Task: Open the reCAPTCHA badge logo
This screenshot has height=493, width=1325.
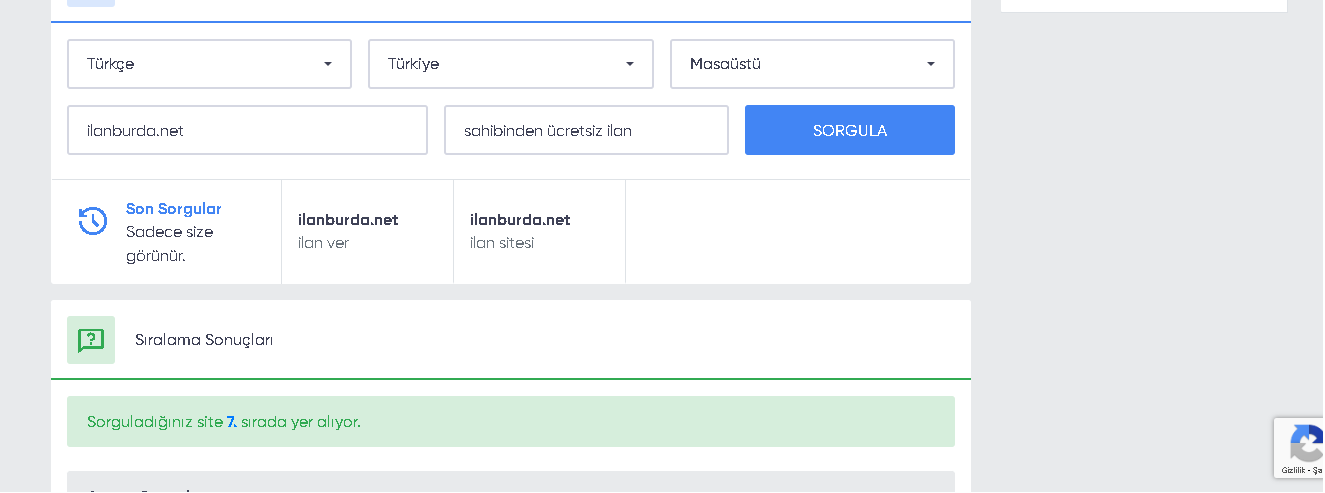Action: tap(1307, 443)
